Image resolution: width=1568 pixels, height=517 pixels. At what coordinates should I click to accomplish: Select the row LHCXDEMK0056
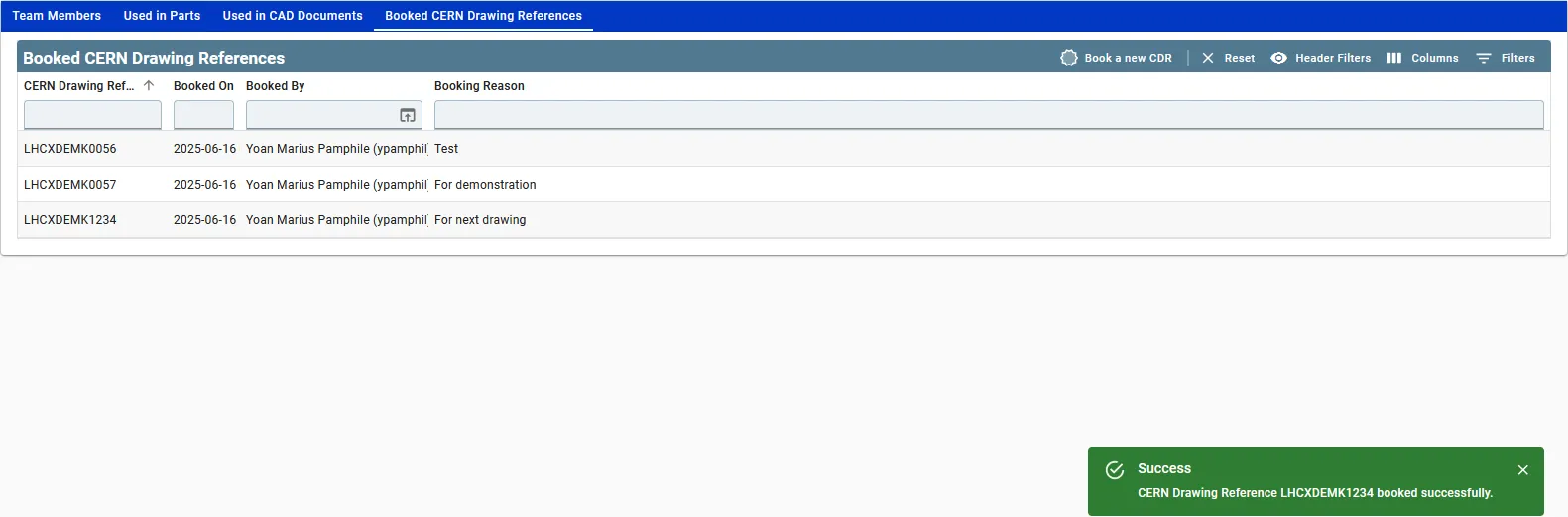pyautogui.click(x=784, y=149)
